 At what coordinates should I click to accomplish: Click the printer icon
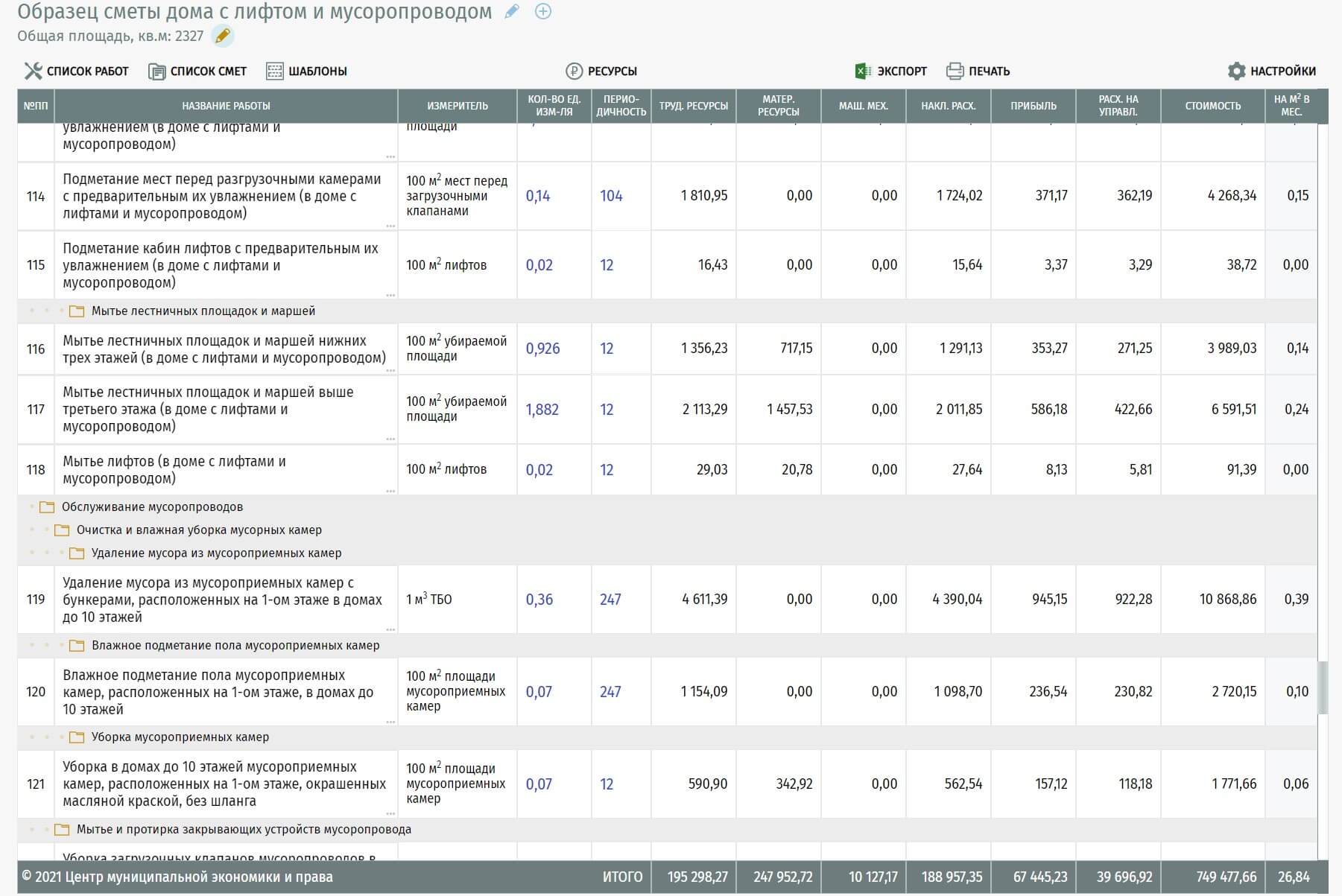pyautogui.click(x=955, y=72)
